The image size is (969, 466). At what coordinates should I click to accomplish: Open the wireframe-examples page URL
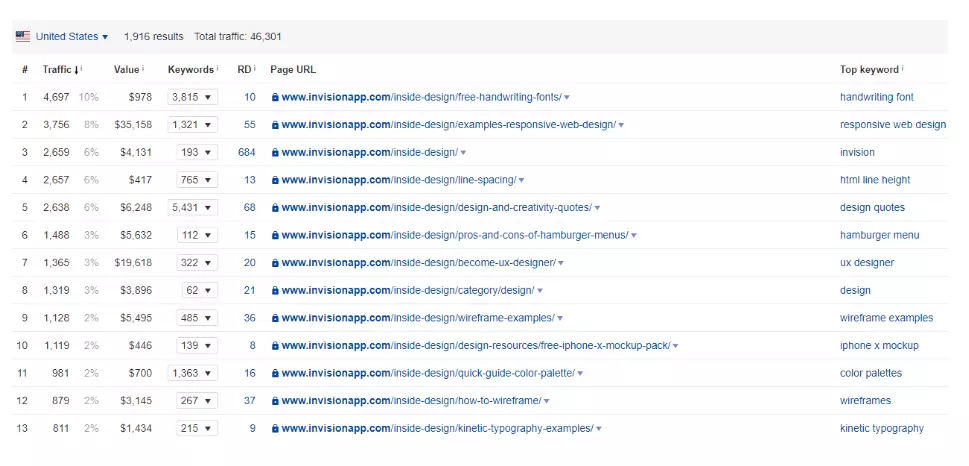418,318
